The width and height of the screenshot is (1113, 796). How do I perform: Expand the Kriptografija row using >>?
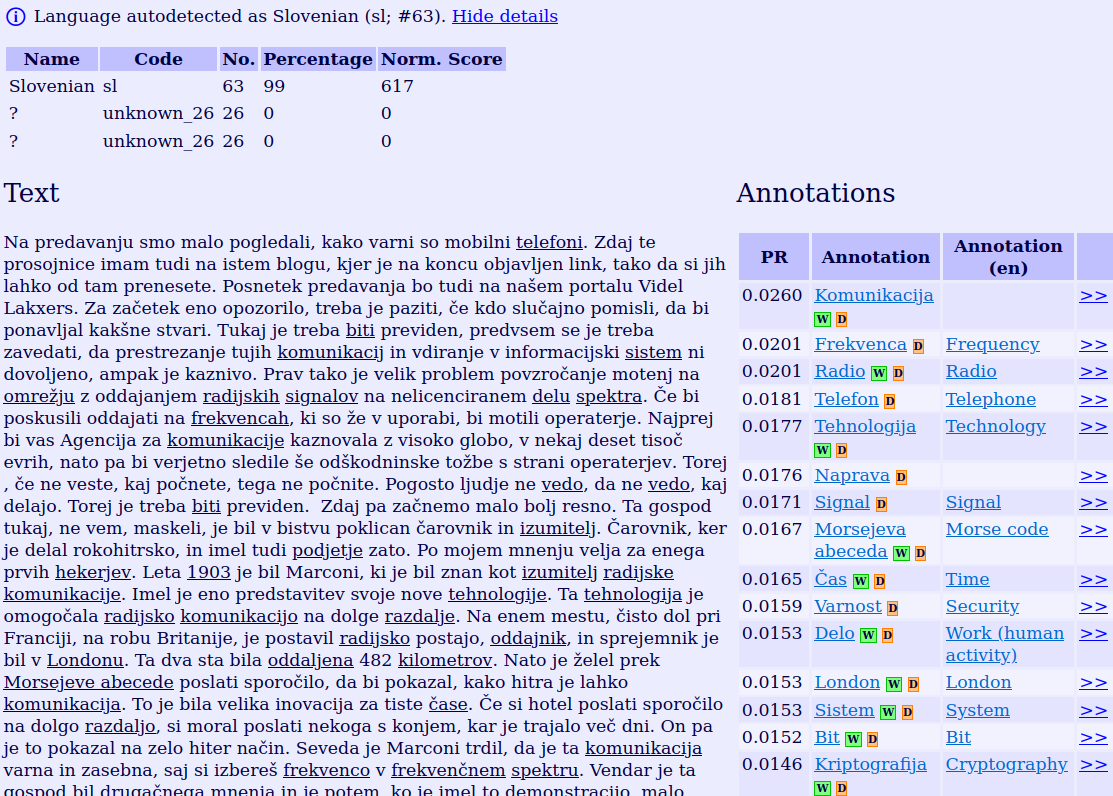(1093, 764)
